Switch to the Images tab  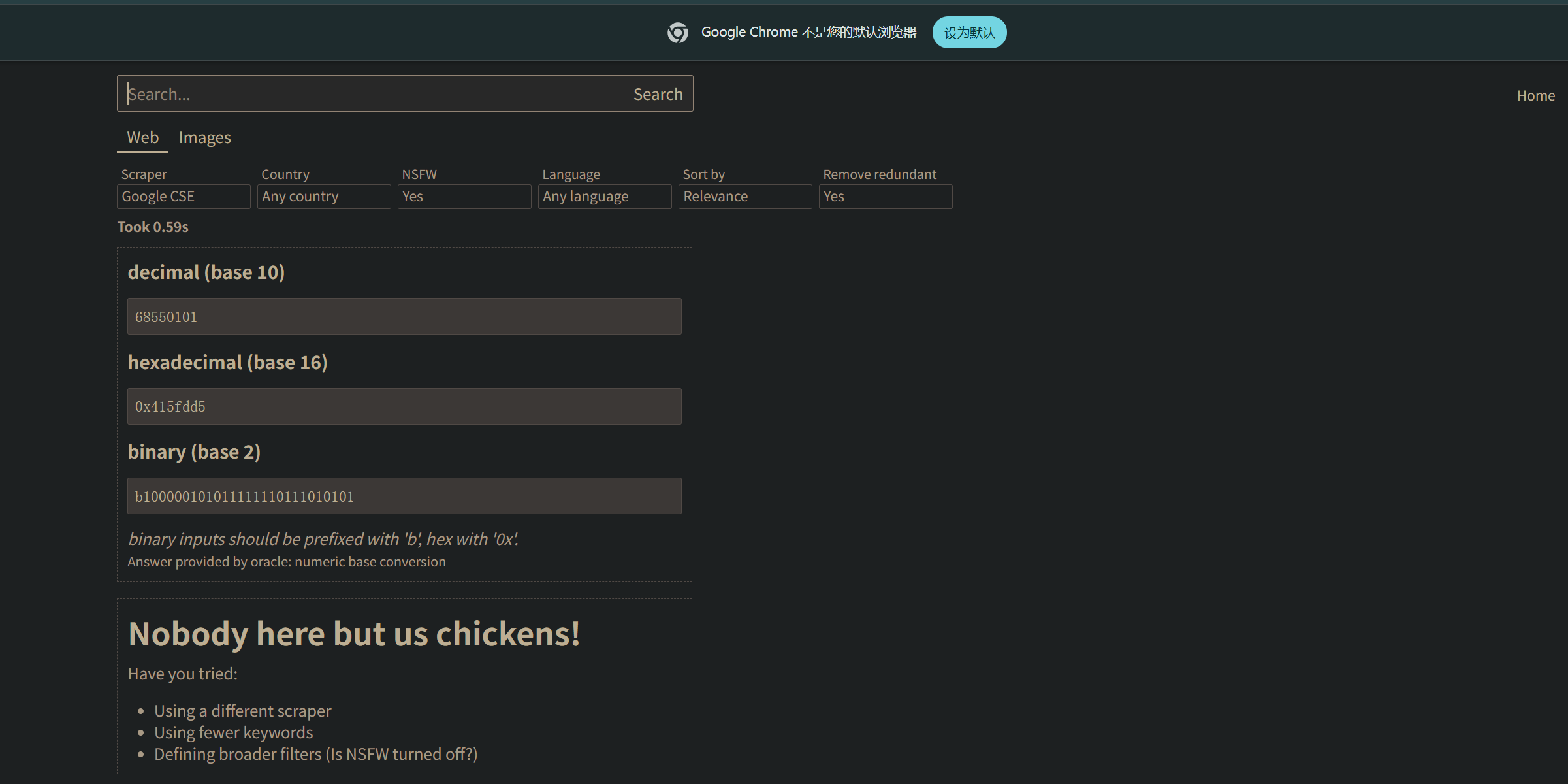pos(204,138)
